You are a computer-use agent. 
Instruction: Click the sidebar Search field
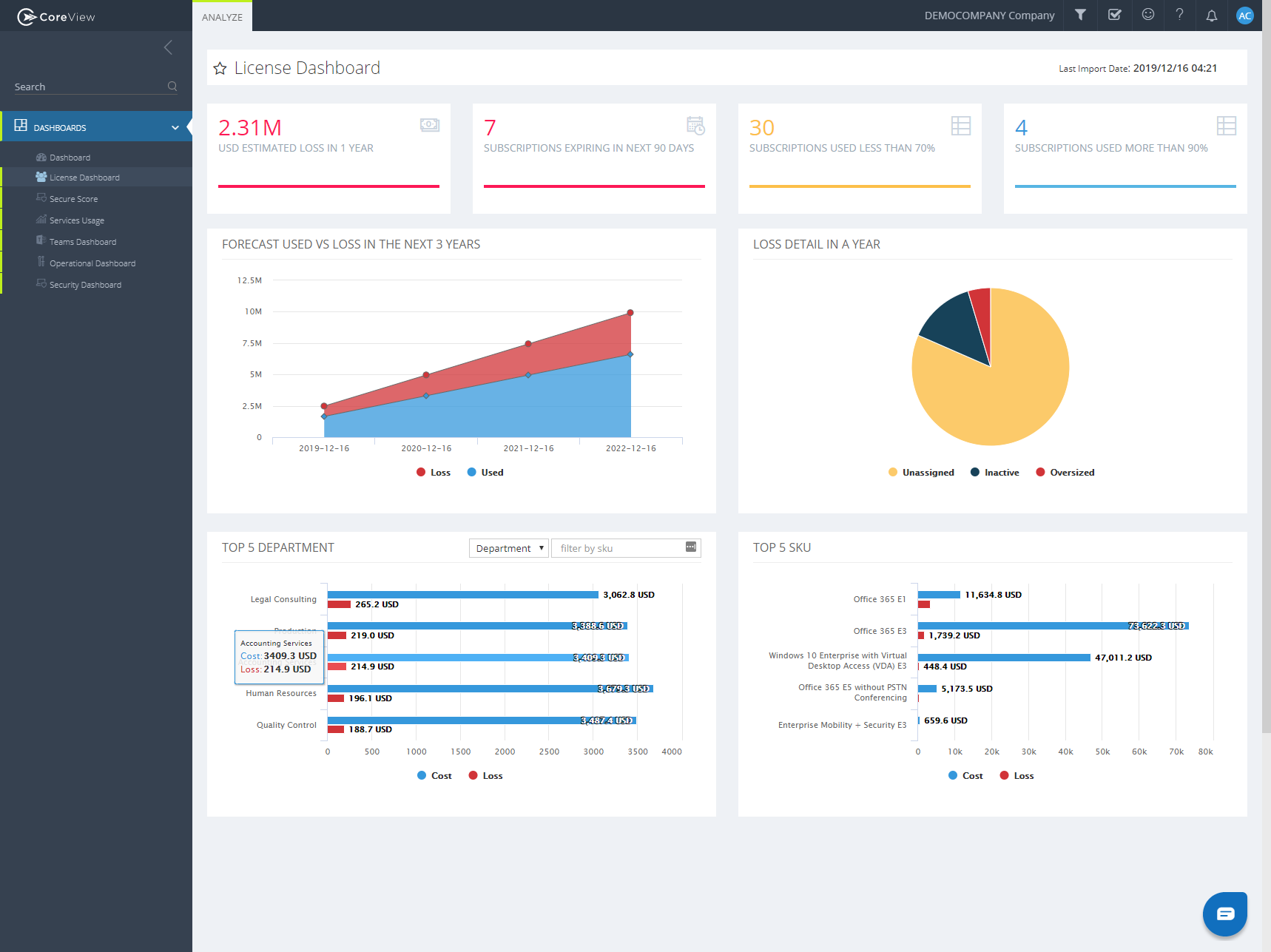(x=89, y=87)
